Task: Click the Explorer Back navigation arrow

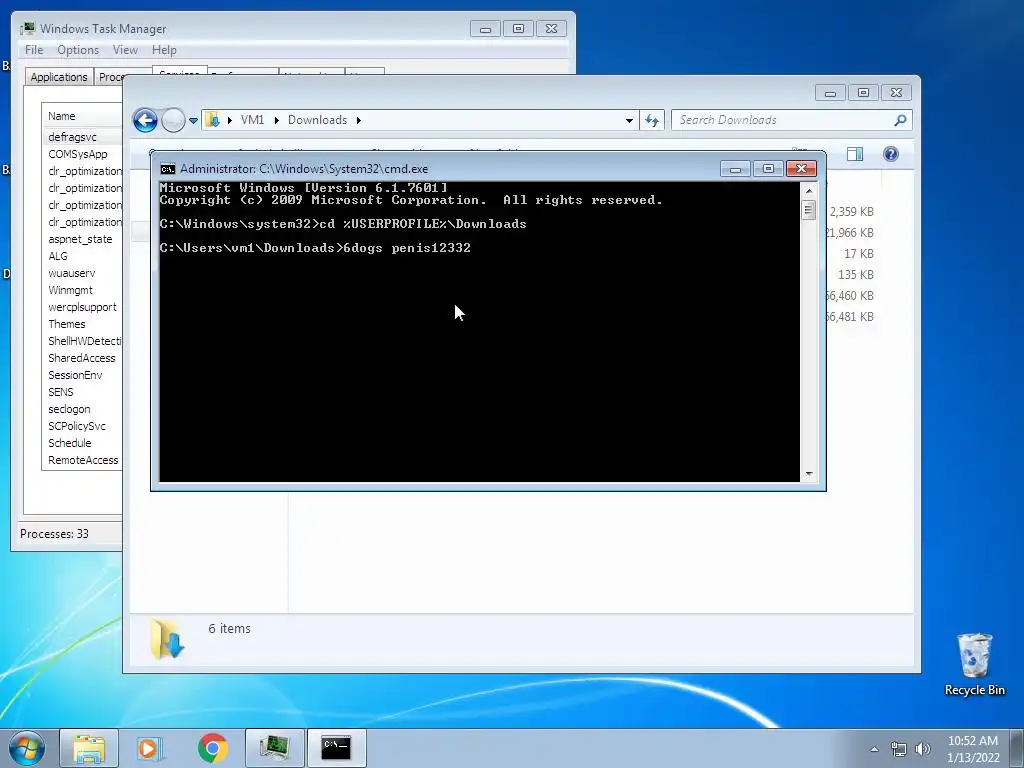Action: pyautogui.click(x=145, y=120)
